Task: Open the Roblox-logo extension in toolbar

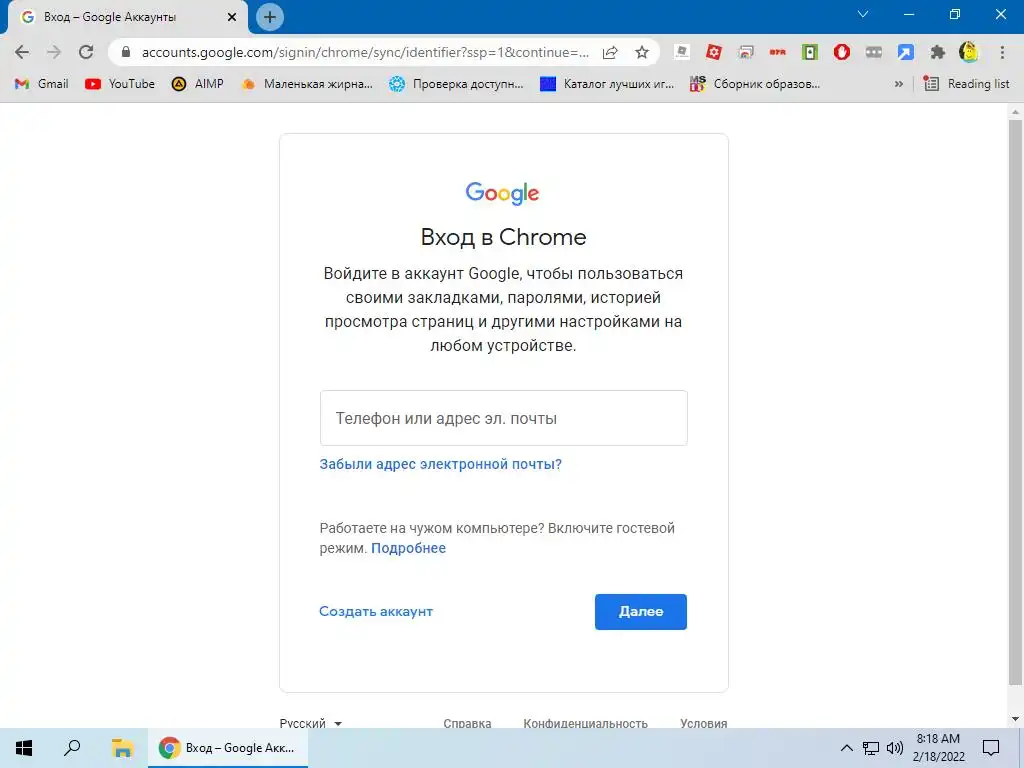Action: [682, 52]
